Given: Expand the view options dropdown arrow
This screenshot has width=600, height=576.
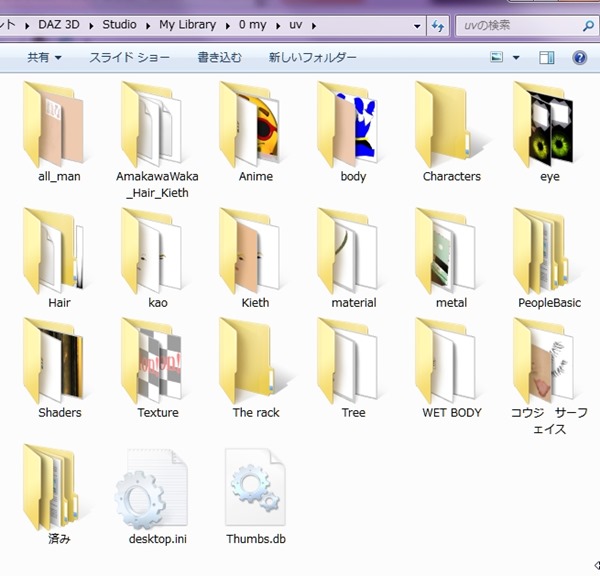Looking at the screenshot, I should 516,58.
